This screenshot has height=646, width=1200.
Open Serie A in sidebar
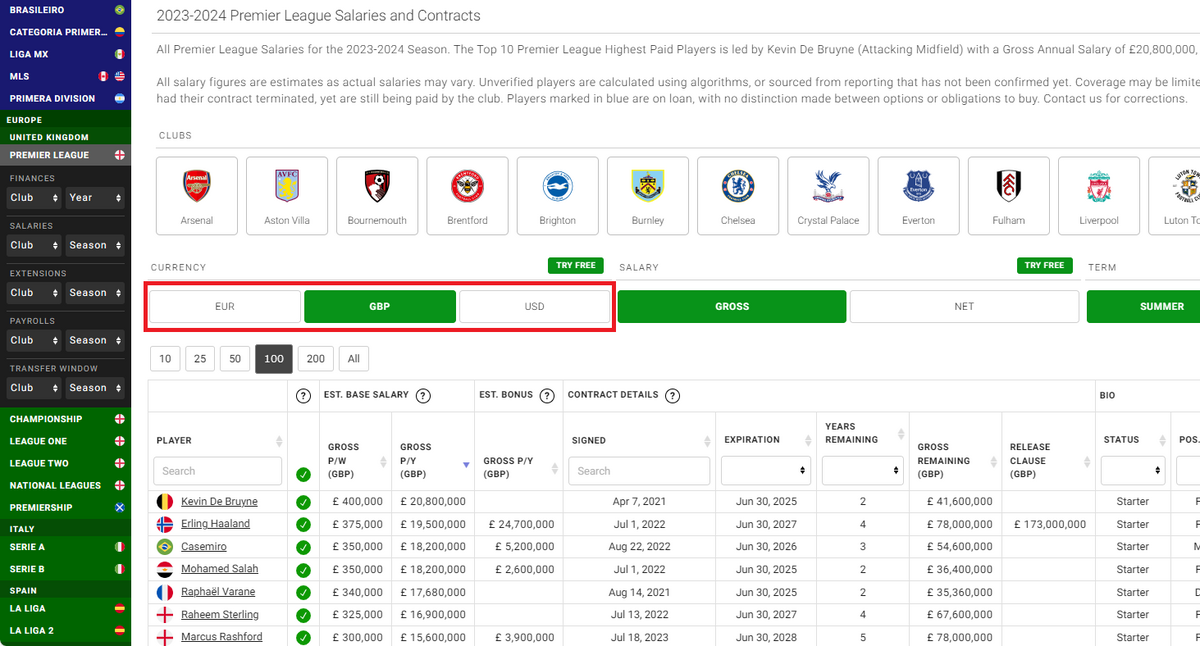click(65, 547)
